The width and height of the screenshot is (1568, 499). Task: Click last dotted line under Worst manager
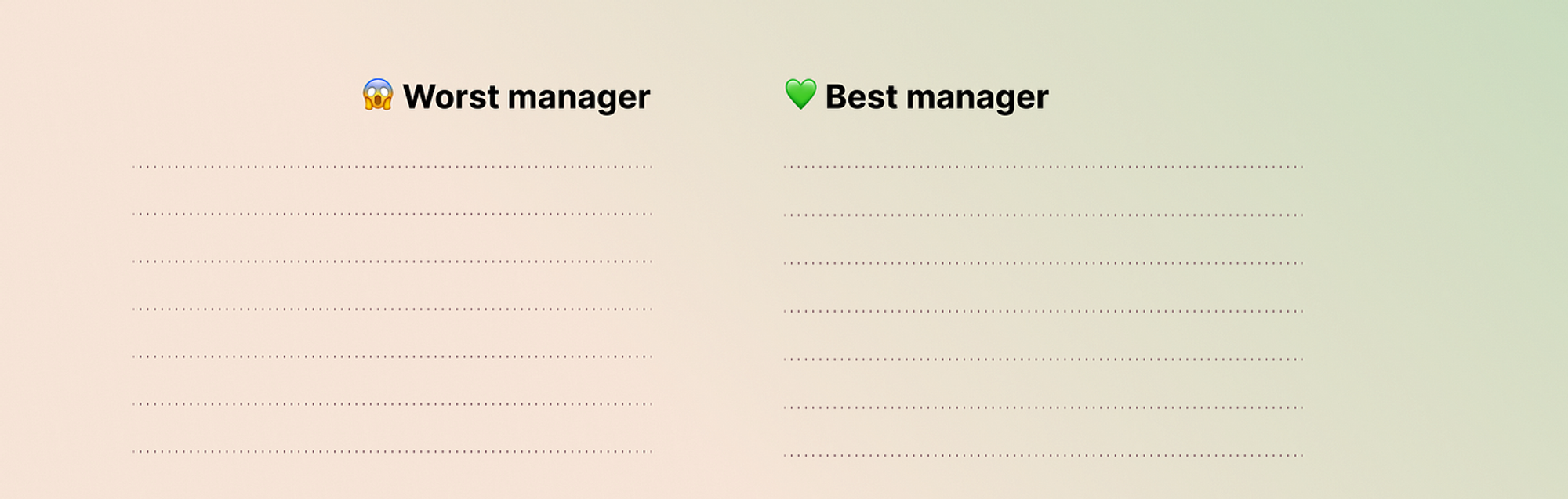392,451
